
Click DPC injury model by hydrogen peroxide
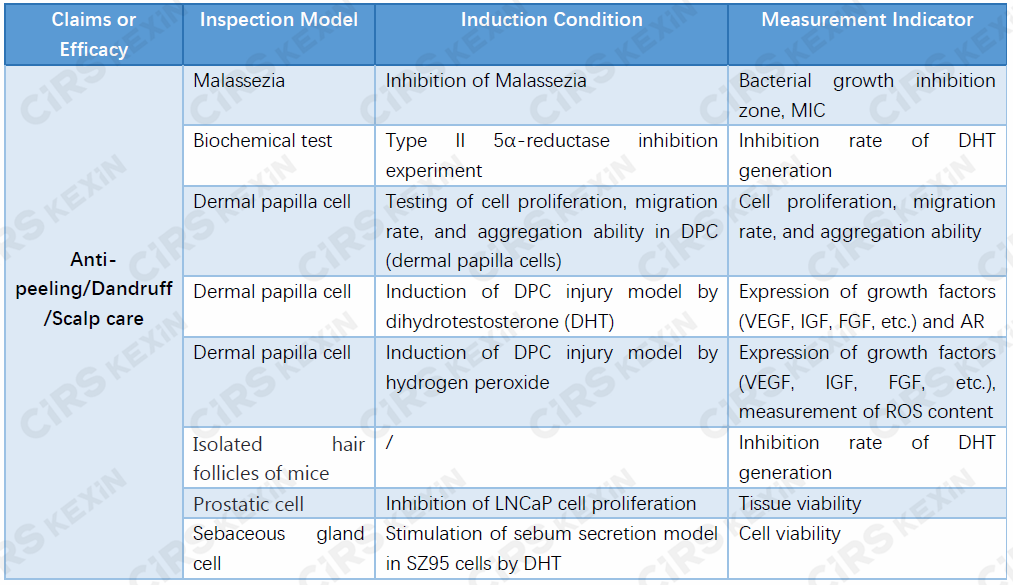tap(552, 382)
